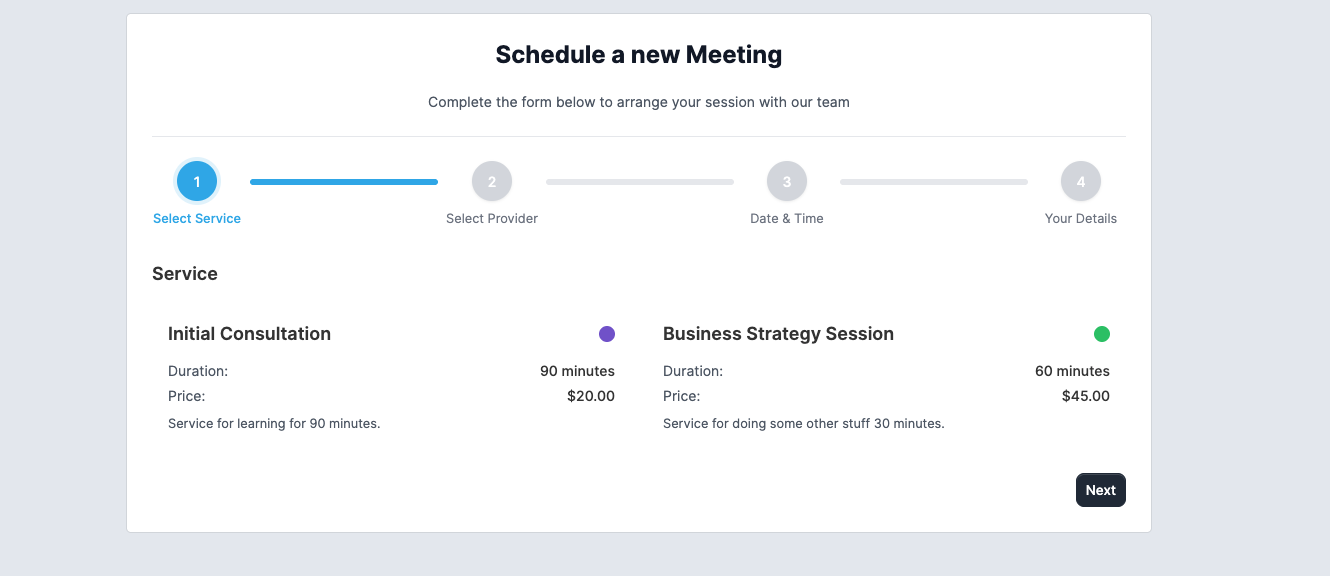Jump to the Date & Time step label
The width and height of the screenshot is (1330, 576).
787,218
